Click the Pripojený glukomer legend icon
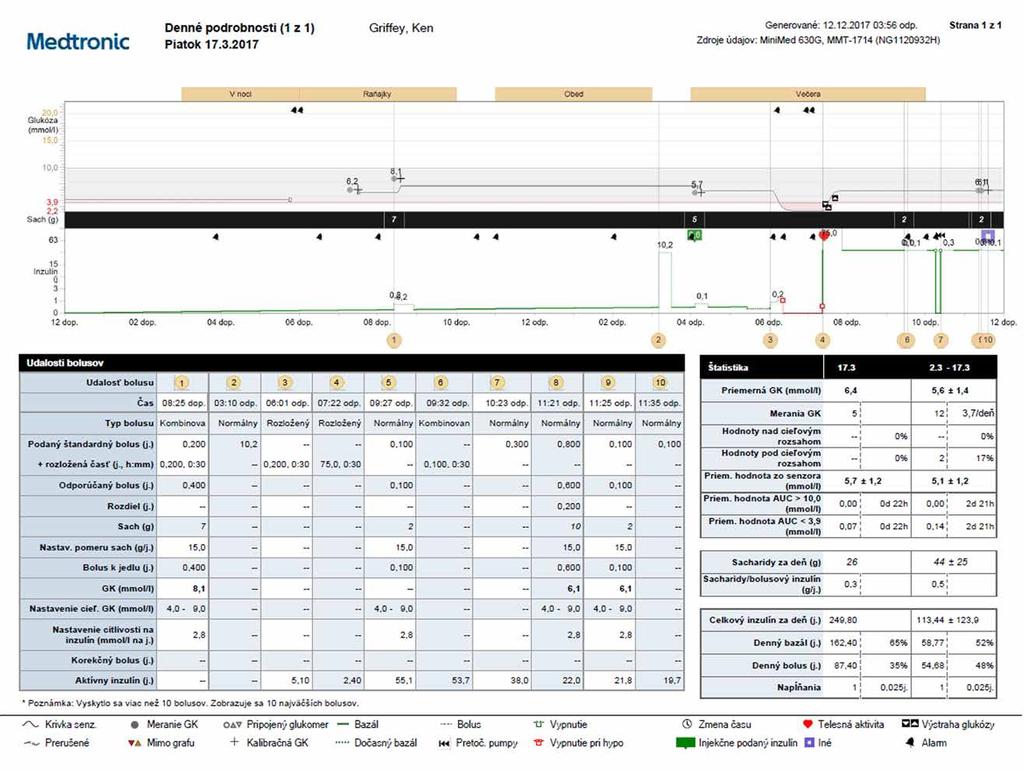Viewport: 1024px width, 770px height. [x=232, y=724]
